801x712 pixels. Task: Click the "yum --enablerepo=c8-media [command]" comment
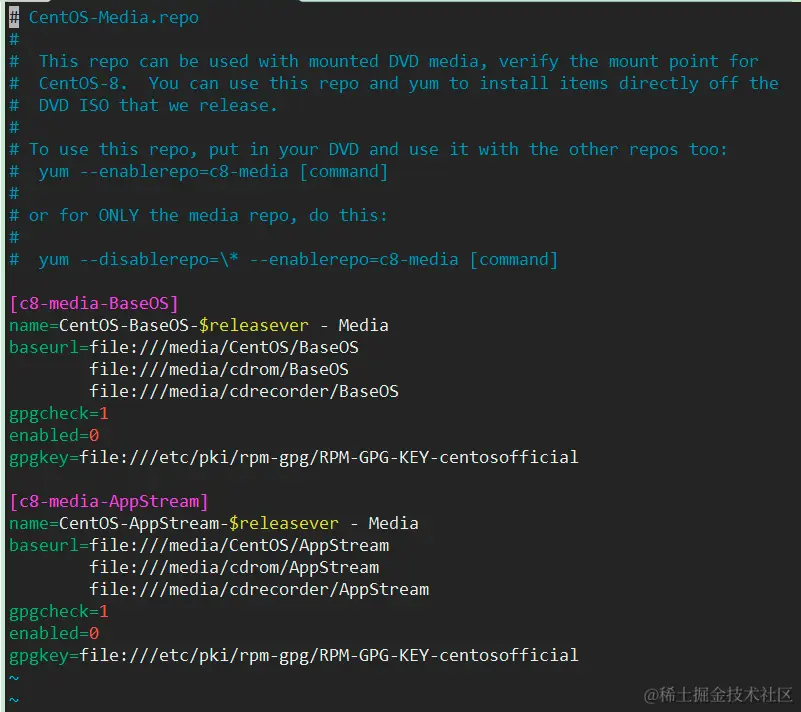pyautogui.click(x=214, y=172)
